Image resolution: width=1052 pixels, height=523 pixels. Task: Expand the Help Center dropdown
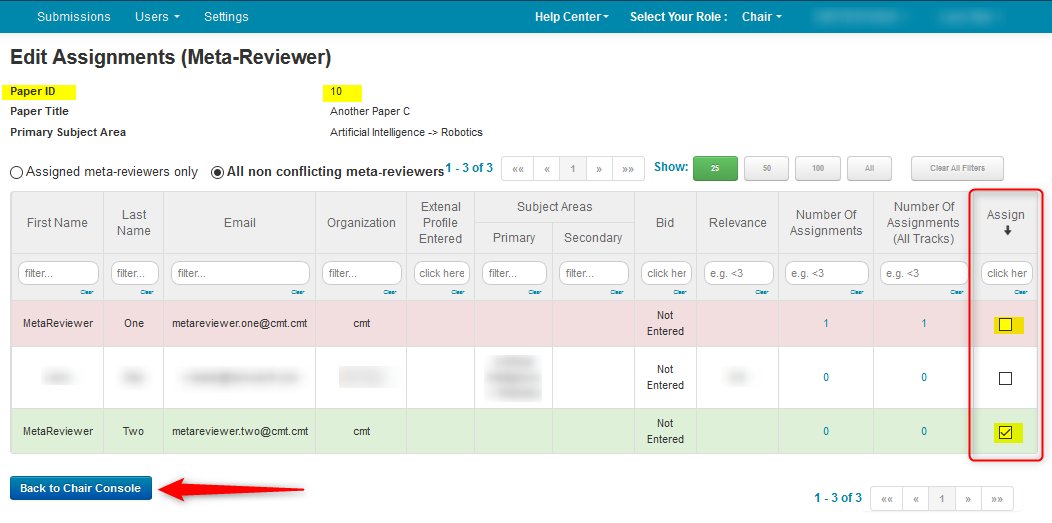[x=572, y=17]
